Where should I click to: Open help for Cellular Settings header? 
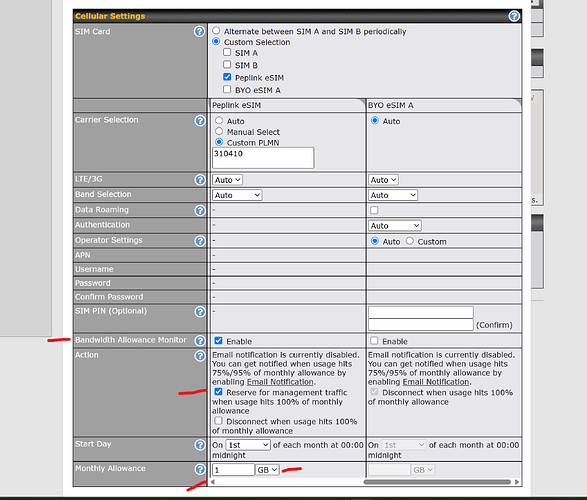click(x=514, y=16)
